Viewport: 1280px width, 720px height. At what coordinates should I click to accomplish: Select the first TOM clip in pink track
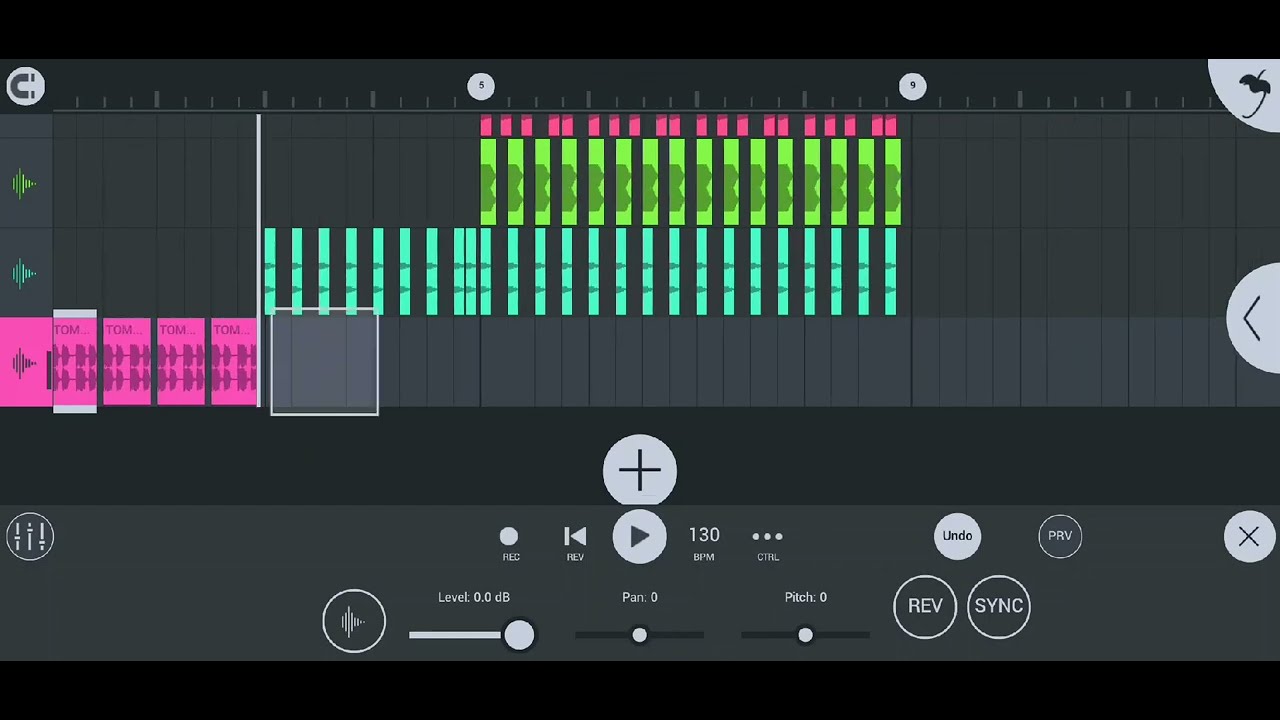75,362
